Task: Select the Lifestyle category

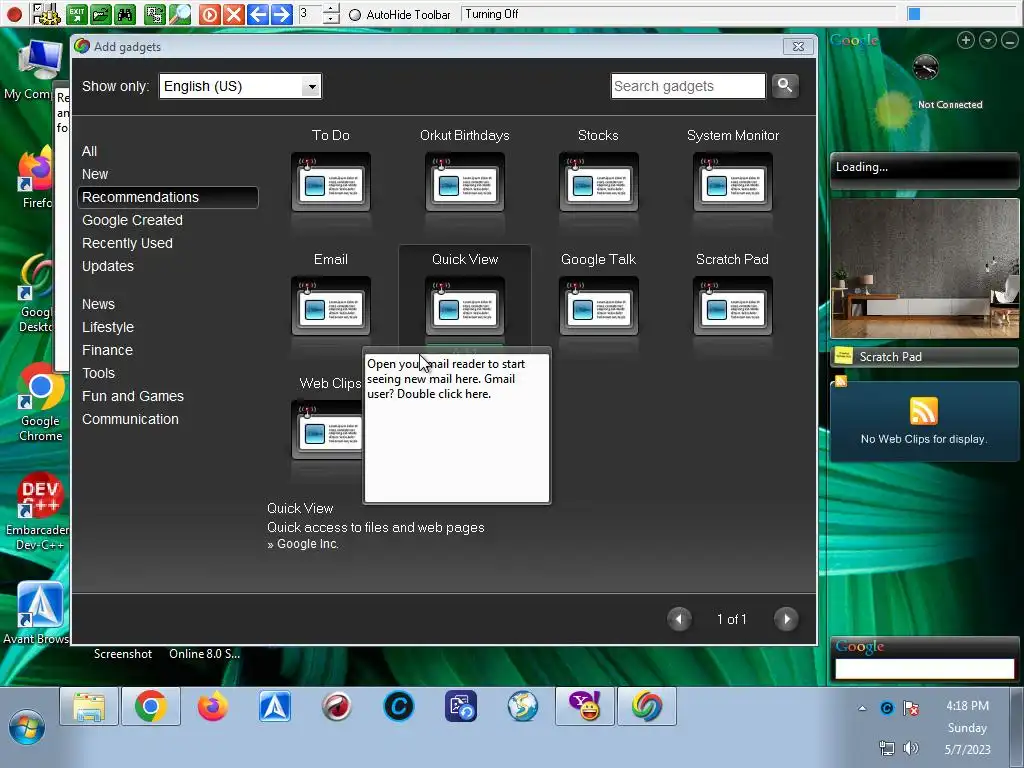Action: click(108, 327)
